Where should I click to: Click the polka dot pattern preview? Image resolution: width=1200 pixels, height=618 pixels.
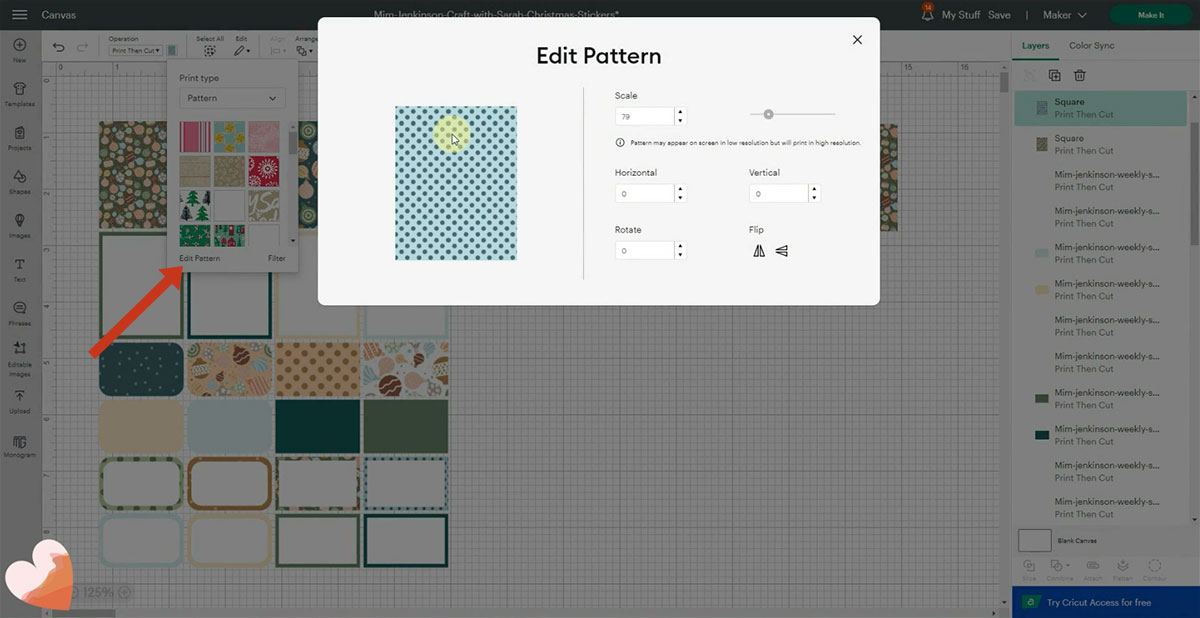[x=456, y=183]
